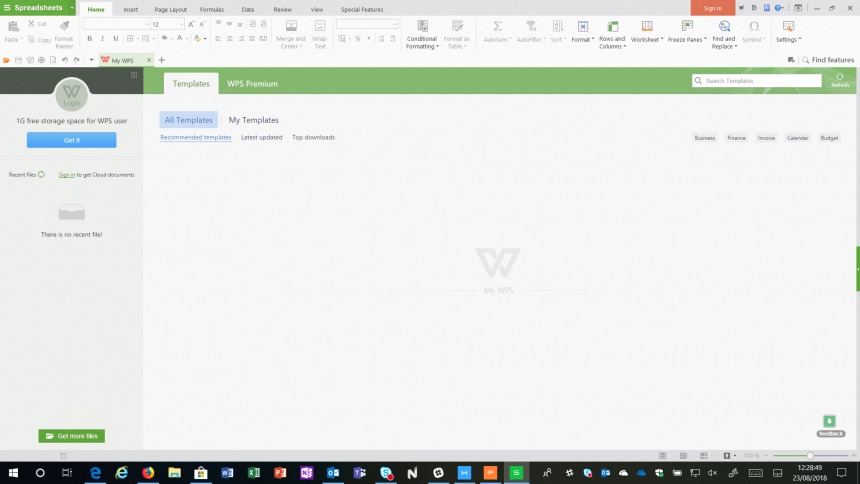860x484 pixels.
Task: Select the My Templates tab
Action: point(253,120)
